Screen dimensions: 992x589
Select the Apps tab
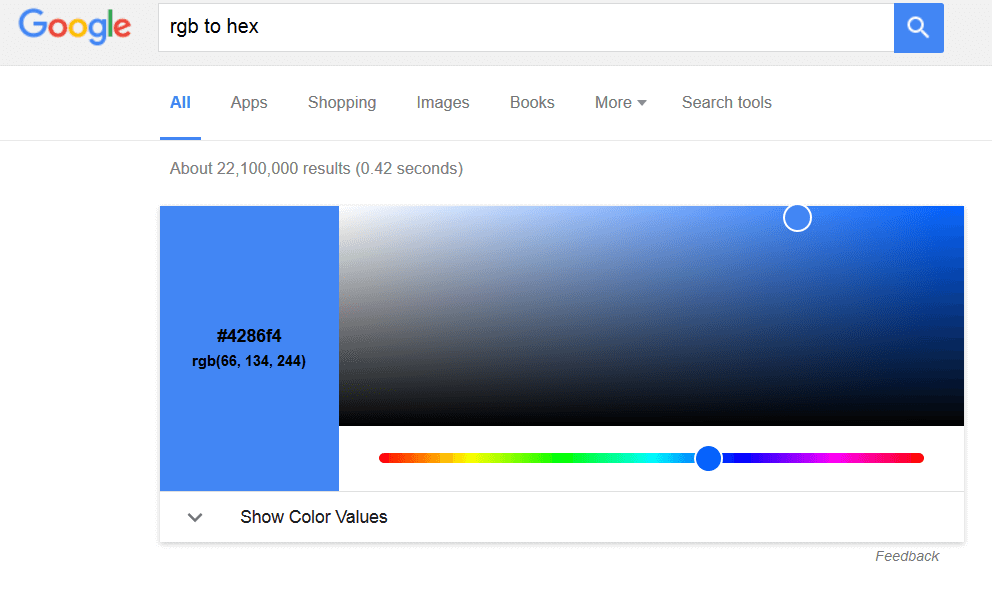point(248,102)
